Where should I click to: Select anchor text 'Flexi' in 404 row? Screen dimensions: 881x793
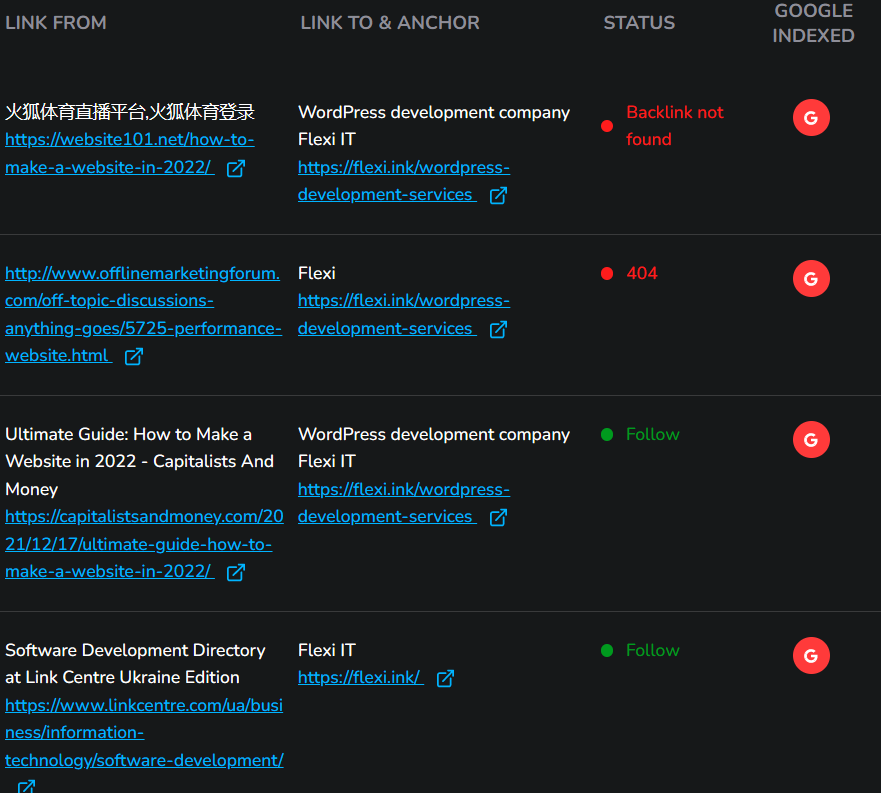pyautogui.click(x=316, y=273)
